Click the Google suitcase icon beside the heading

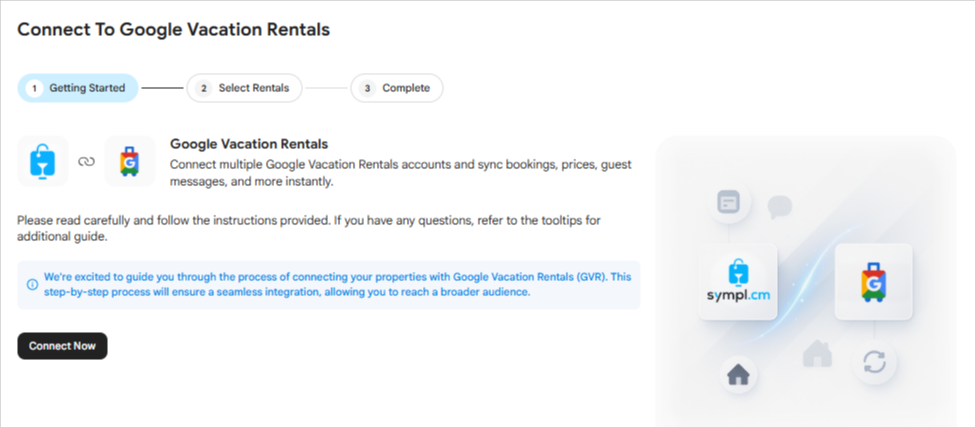coord(130,161)
